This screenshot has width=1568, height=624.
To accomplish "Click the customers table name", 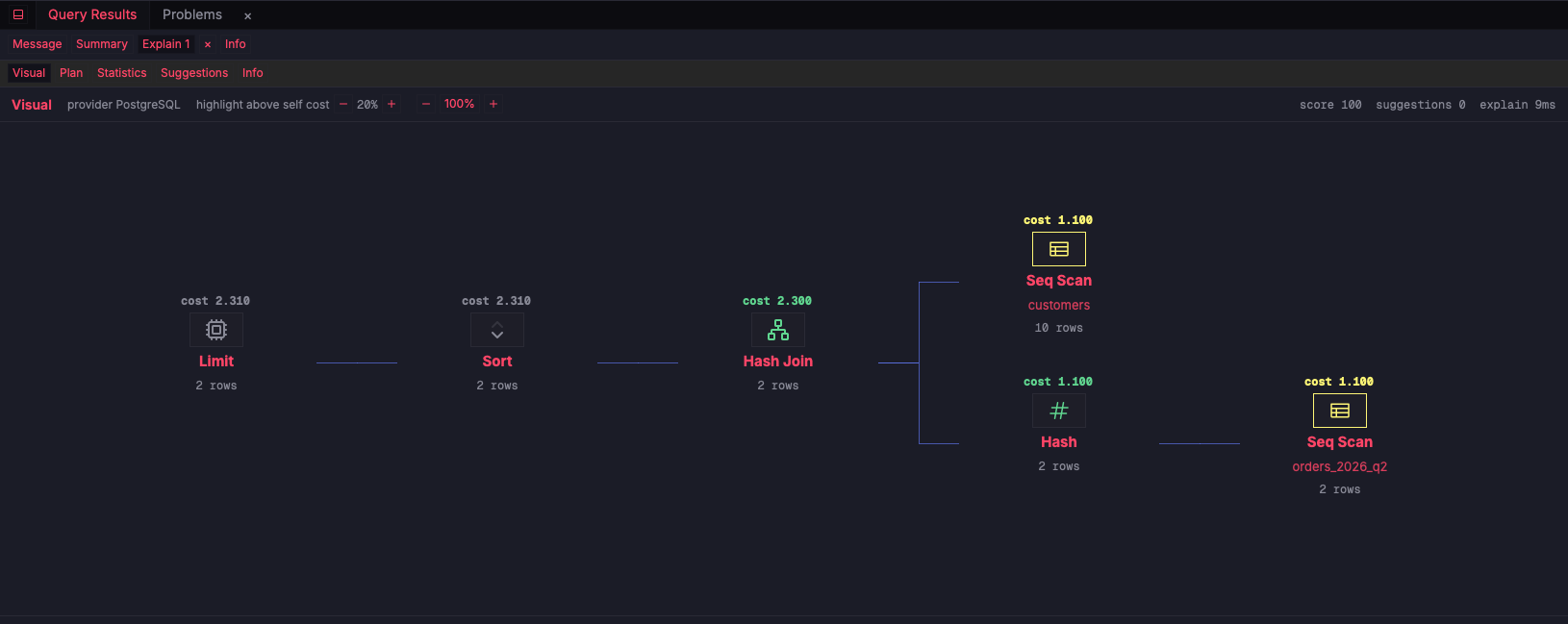I will pos(1059,305).
